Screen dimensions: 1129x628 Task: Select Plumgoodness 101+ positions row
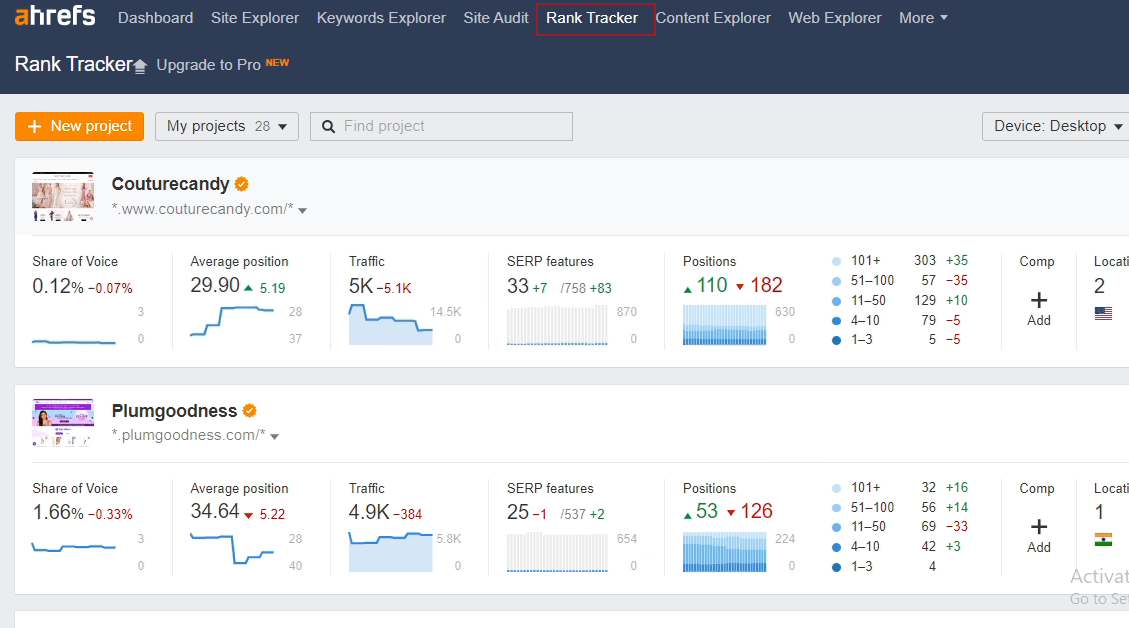(x=899, y=488)
